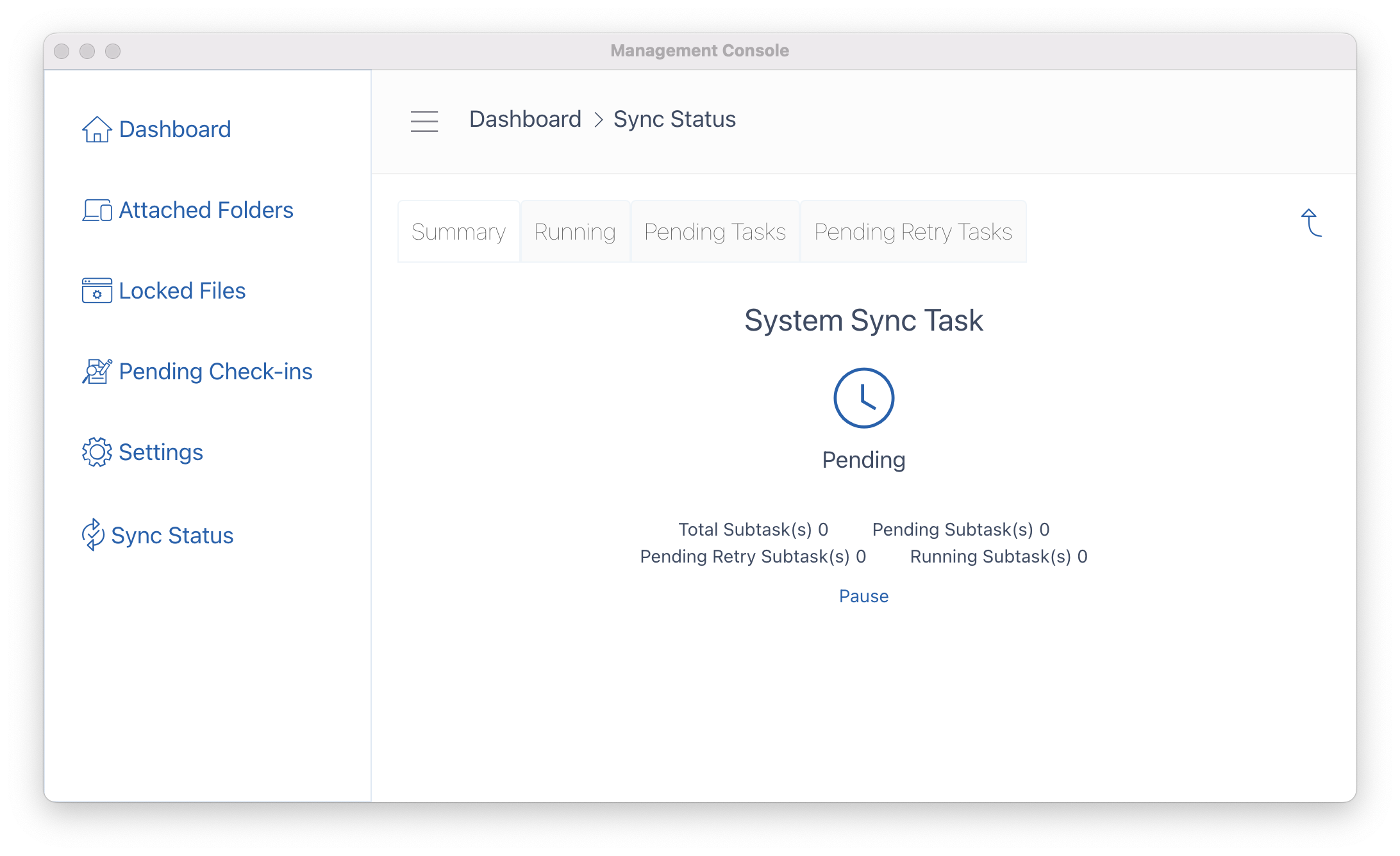Open Pending Check-ins page

(x=216, y=372)
